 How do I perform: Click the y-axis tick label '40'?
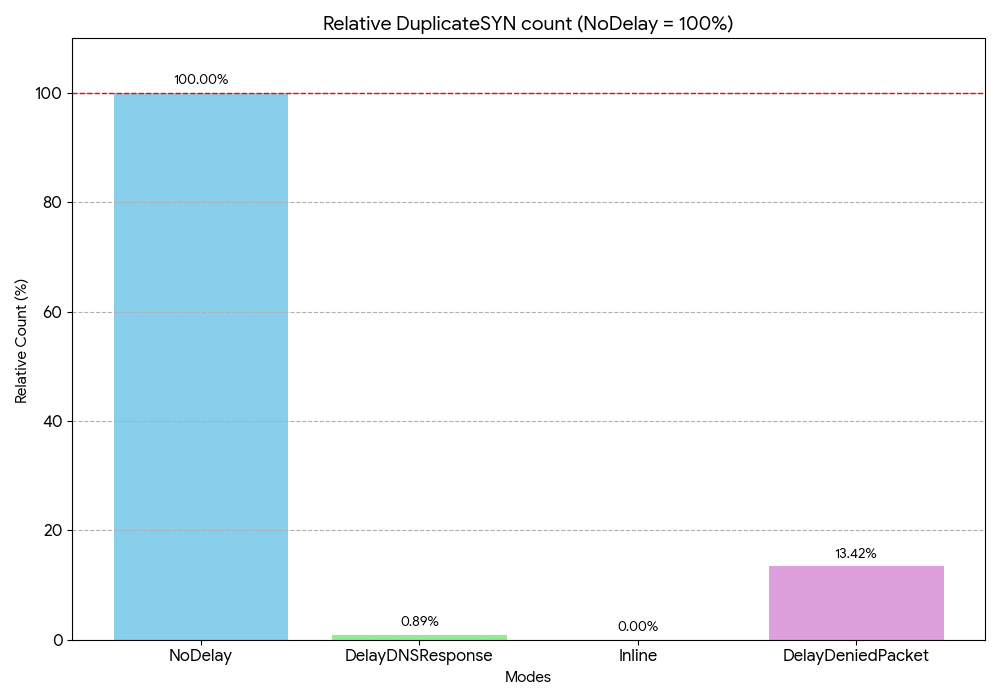coord(54,421)
